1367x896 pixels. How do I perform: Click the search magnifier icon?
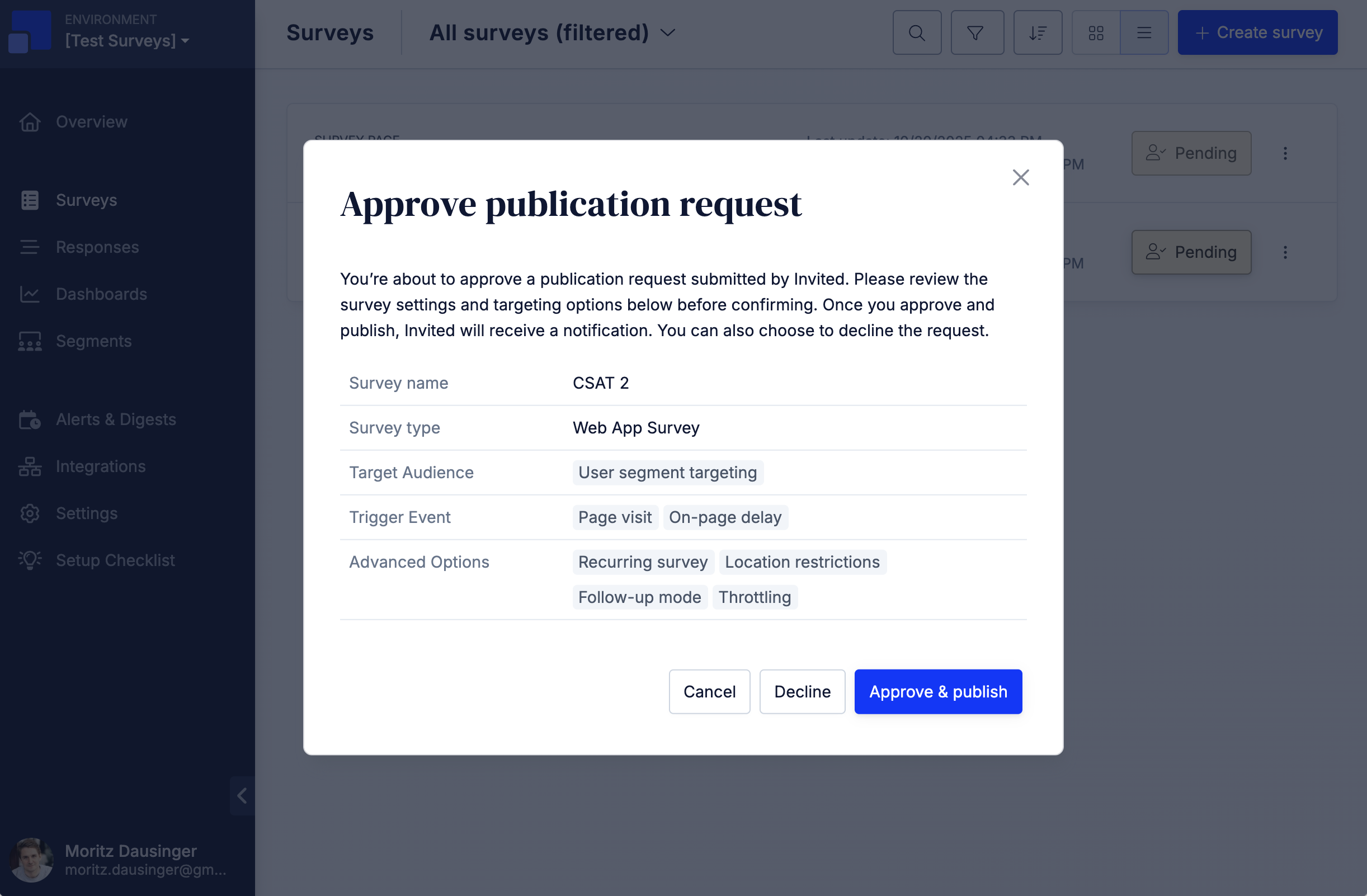point(917,33)
